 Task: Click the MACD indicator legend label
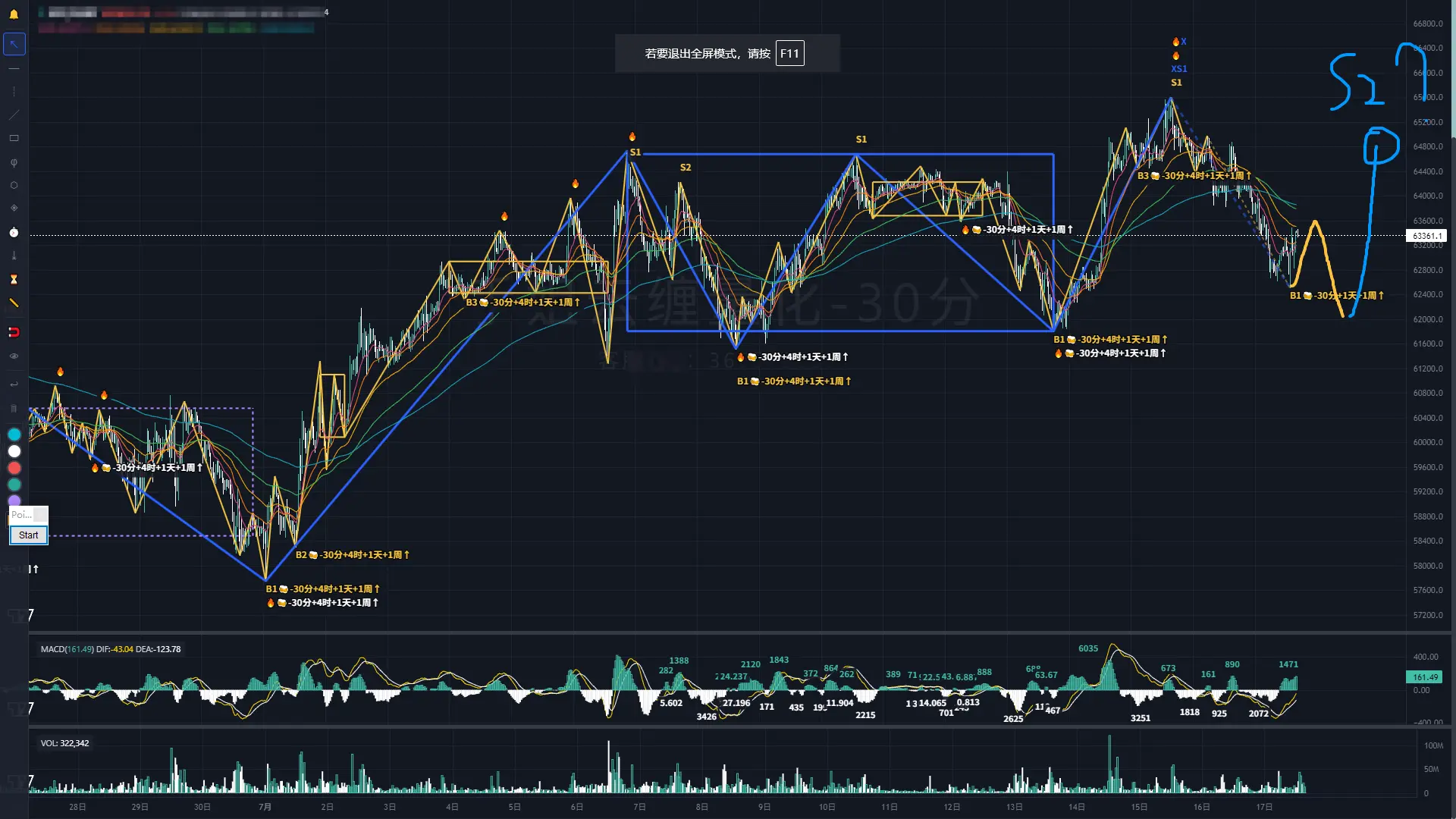click(x=111, y=649)
